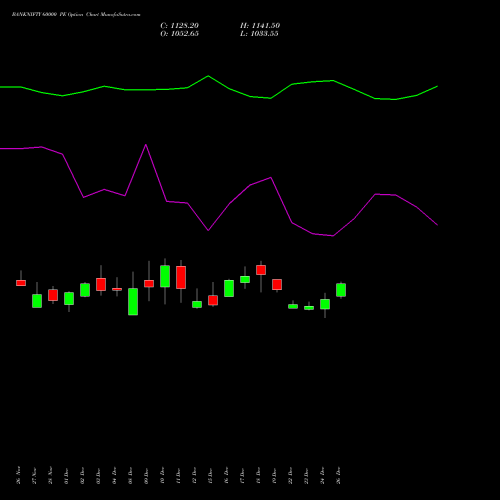Click the 04 Dec date label

[114, 475]
